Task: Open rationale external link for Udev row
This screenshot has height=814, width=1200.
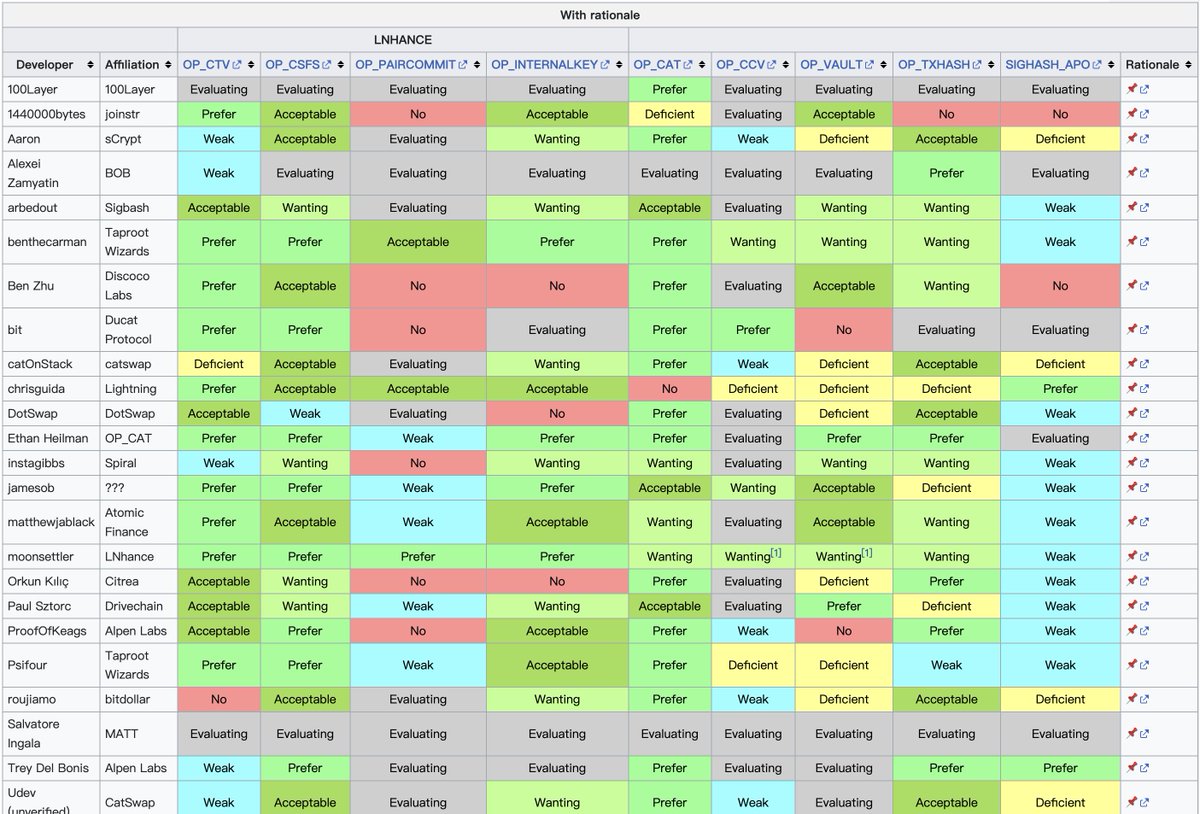Action: coord(1144,802)
